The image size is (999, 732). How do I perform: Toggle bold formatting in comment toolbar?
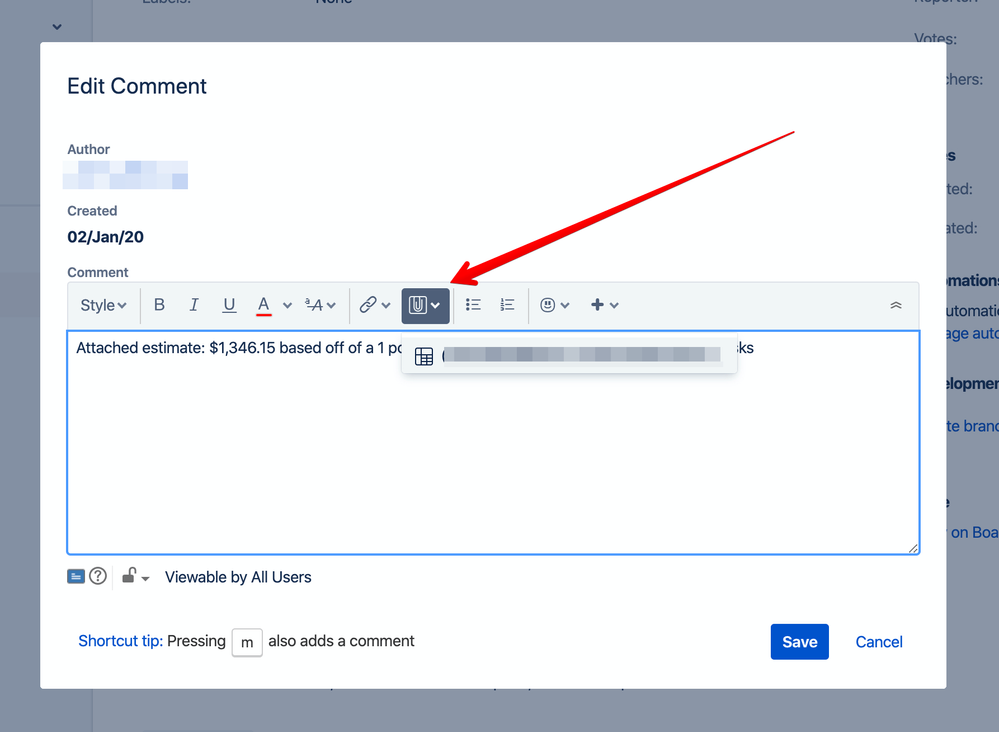[x=159, y=305]
